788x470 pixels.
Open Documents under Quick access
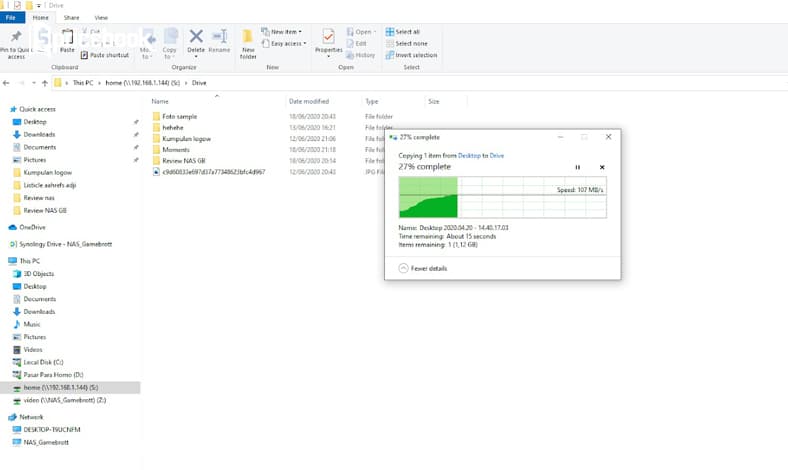tap(40, 147)
